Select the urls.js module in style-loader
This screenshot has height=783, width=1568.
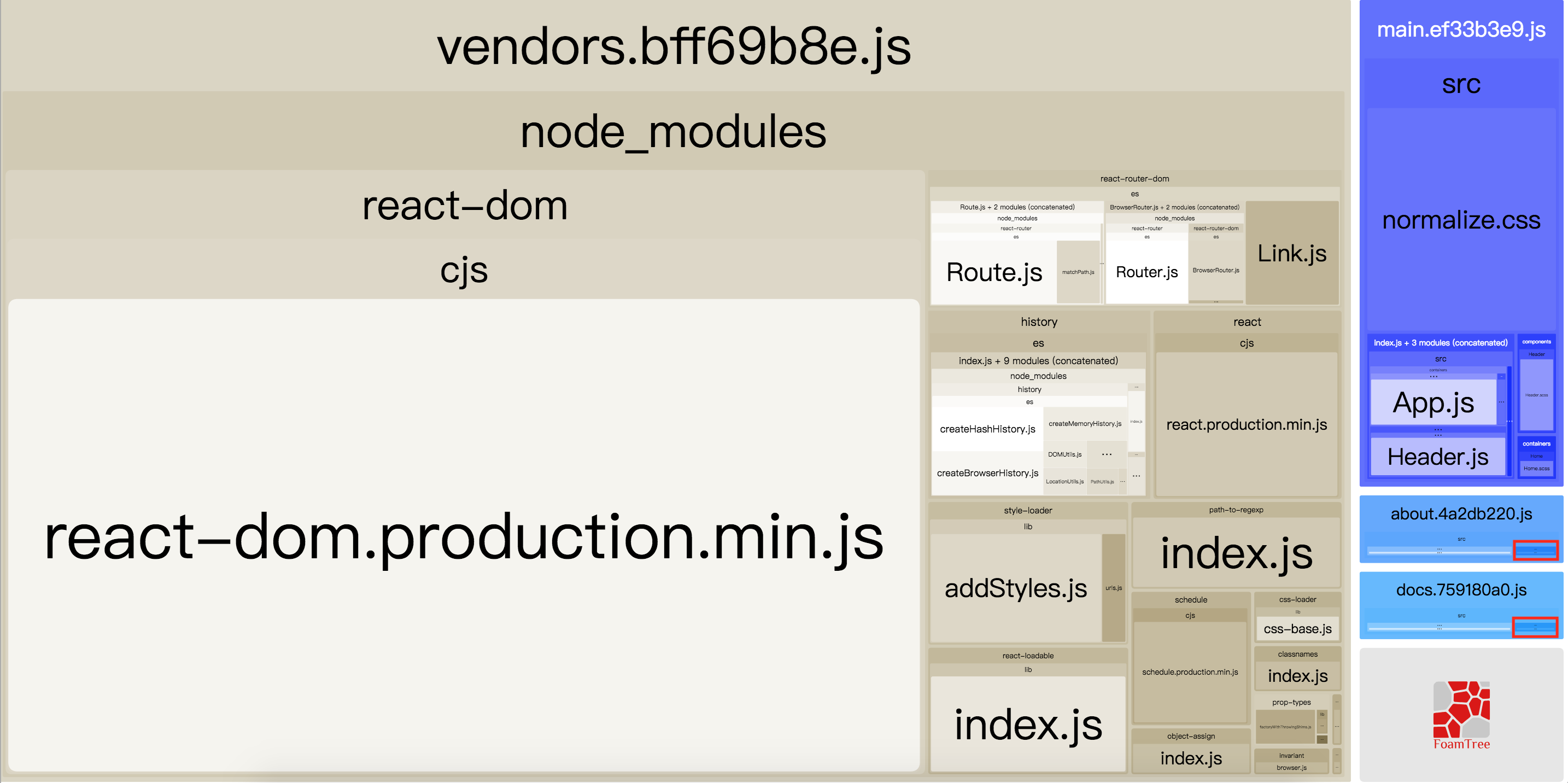1113,588
